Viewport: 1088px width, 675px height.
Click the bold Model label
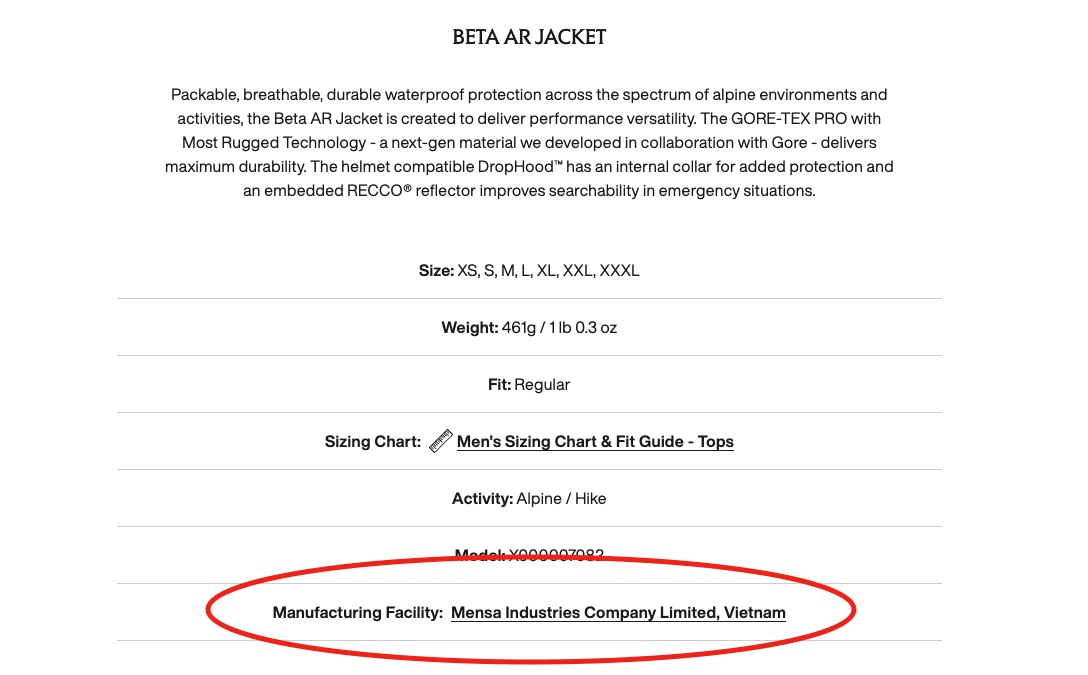click(480, 555)
